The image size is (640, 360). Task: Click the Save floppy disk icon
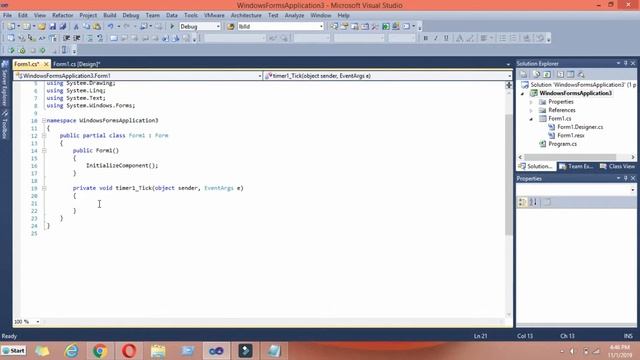(x=53, y=27)
